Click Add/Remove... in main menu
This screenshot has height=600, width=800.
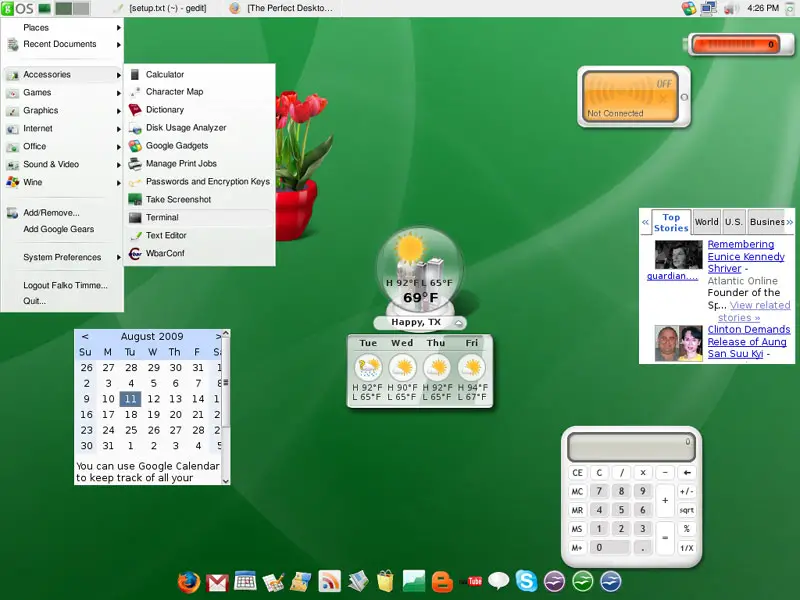coord(63,213)
